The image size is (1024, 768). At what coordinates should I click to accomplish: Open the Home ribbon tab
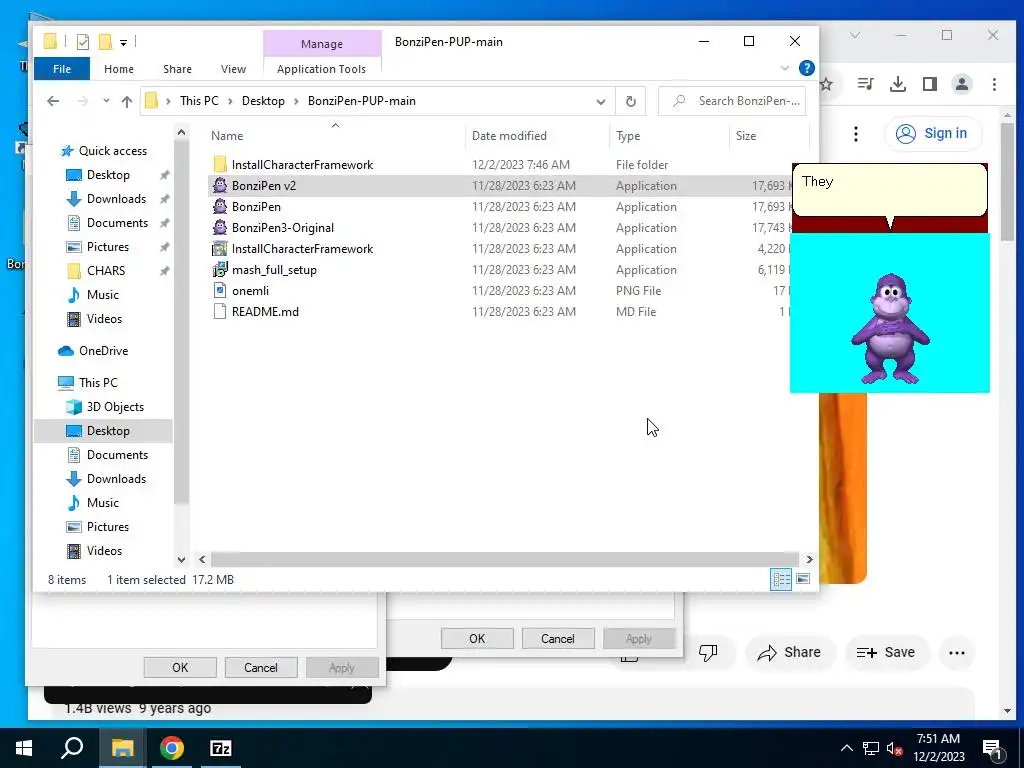click(x=118, y=69)
